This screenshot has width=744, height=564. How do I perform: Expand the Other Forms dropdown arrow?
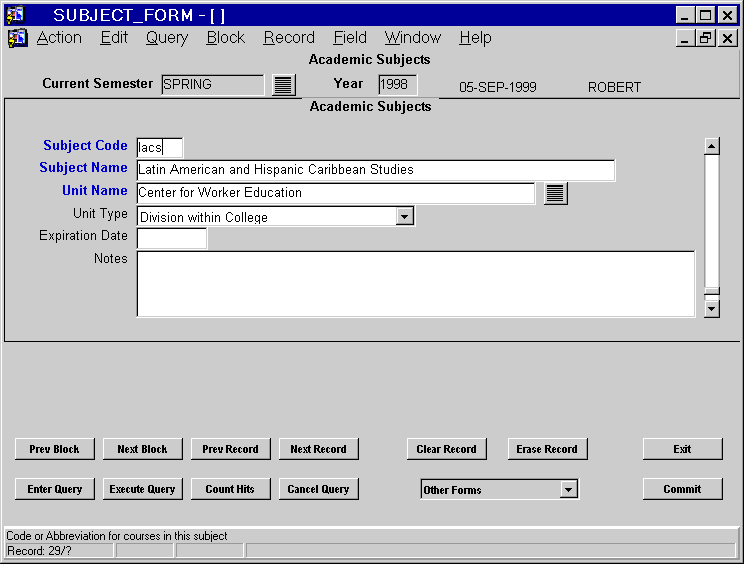(x=568, y=489)
